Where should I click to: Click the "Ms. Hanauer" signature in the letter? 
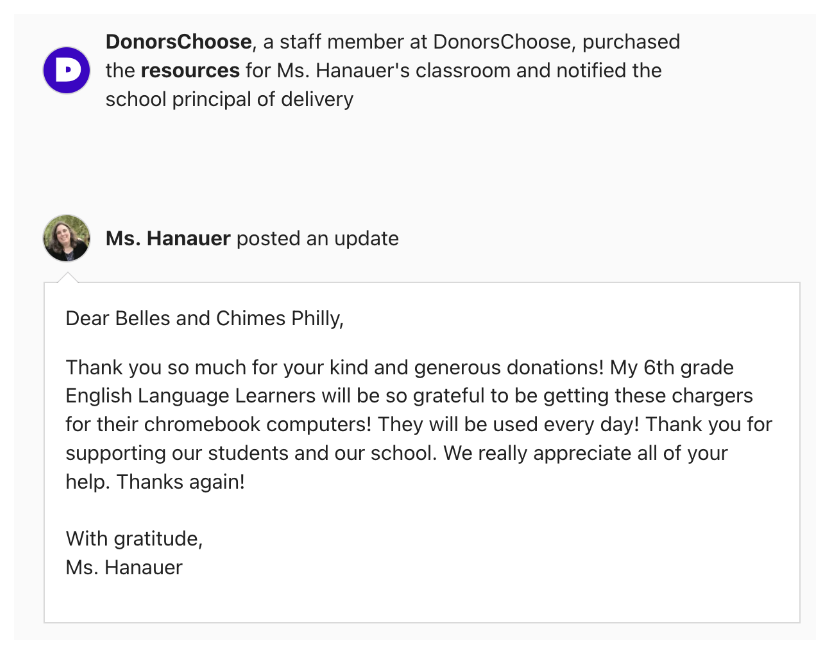tap(124, 568)
